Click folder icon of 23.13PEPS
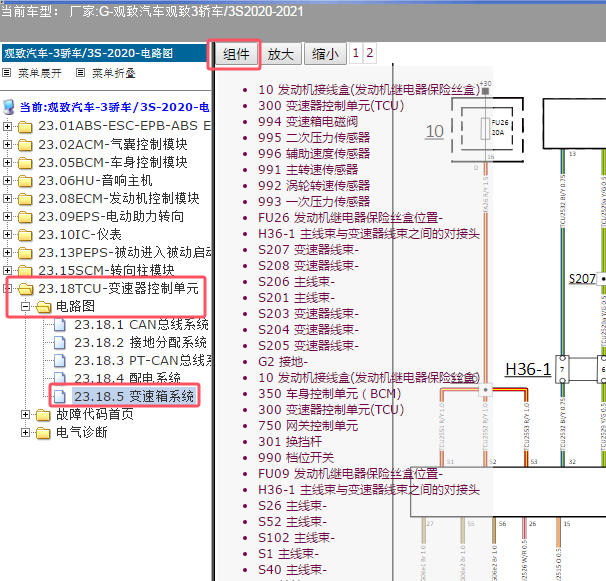Image resolution: width=606 pixels, height=581 pixels. click(25, 253)
